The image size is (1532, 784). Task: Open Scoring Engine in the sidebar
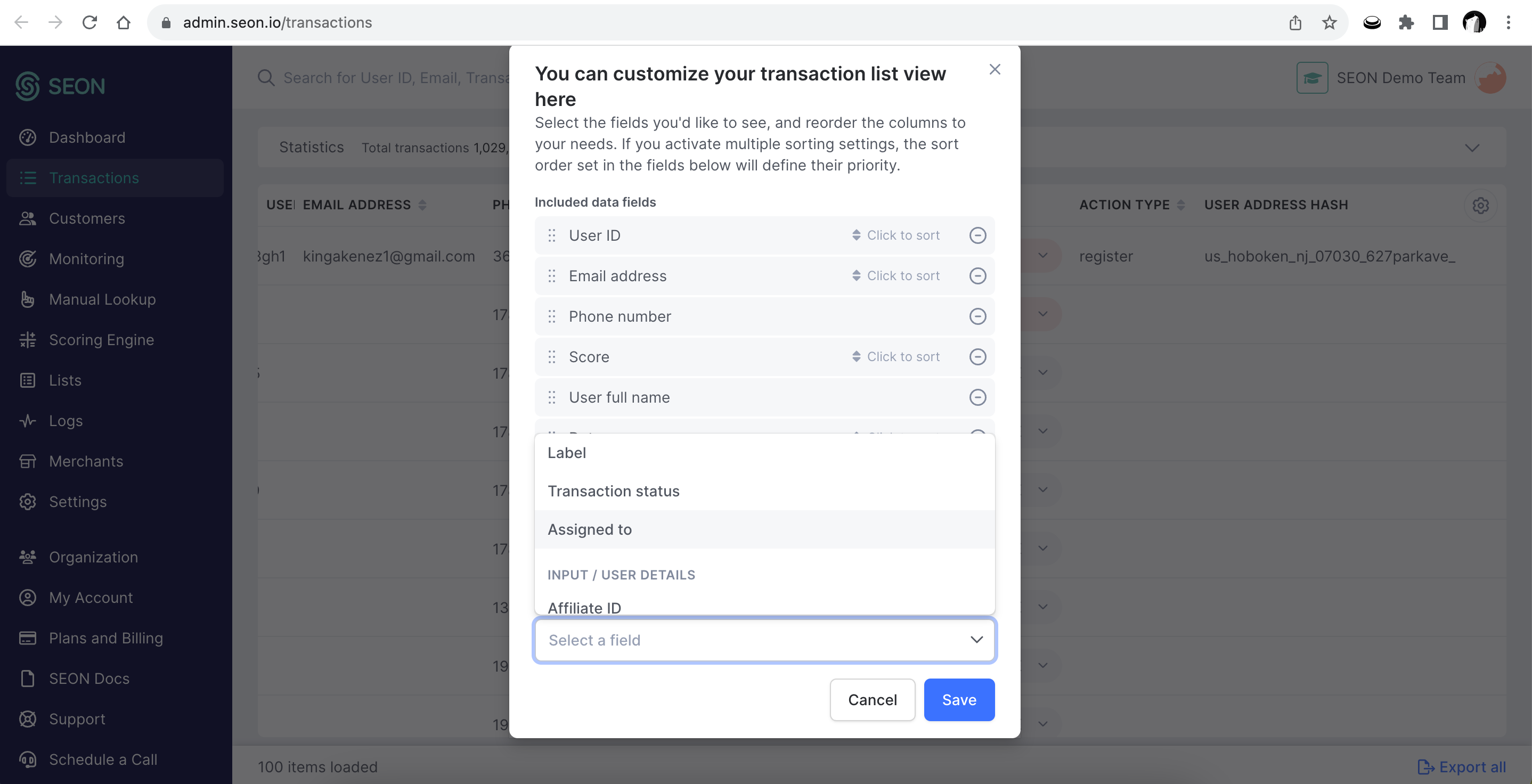tap(101, 340)
